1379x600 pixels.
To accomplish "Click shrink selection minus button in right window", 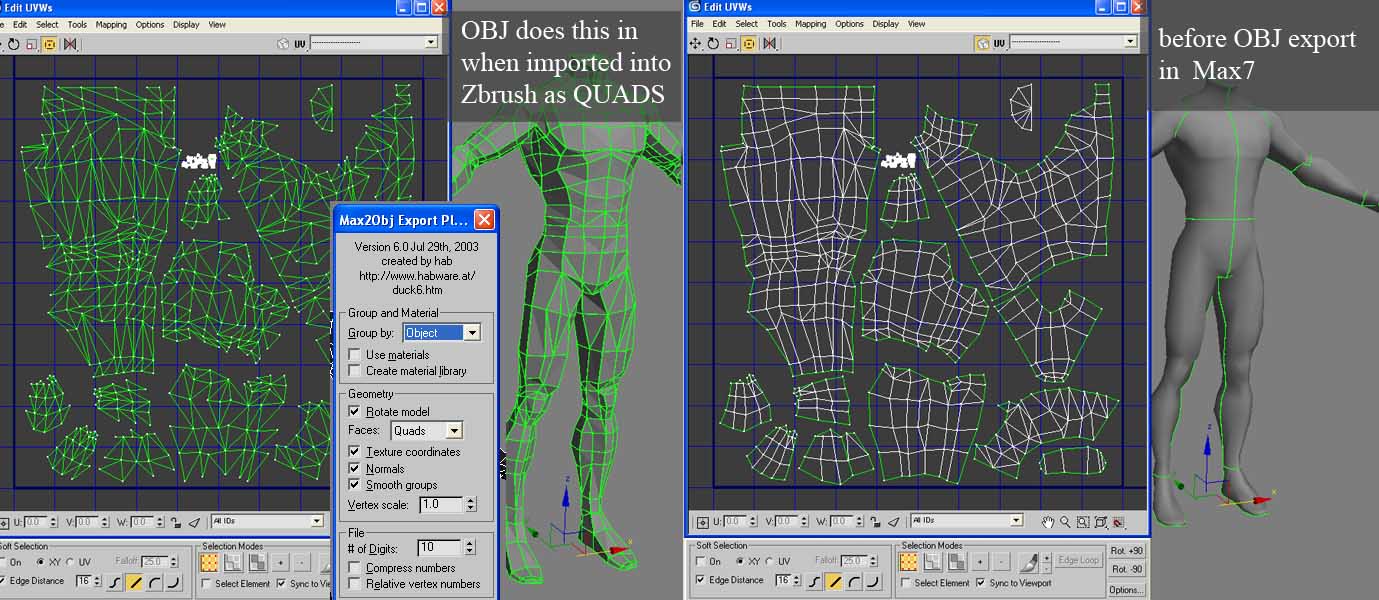I will click(x=1002, y=562).
